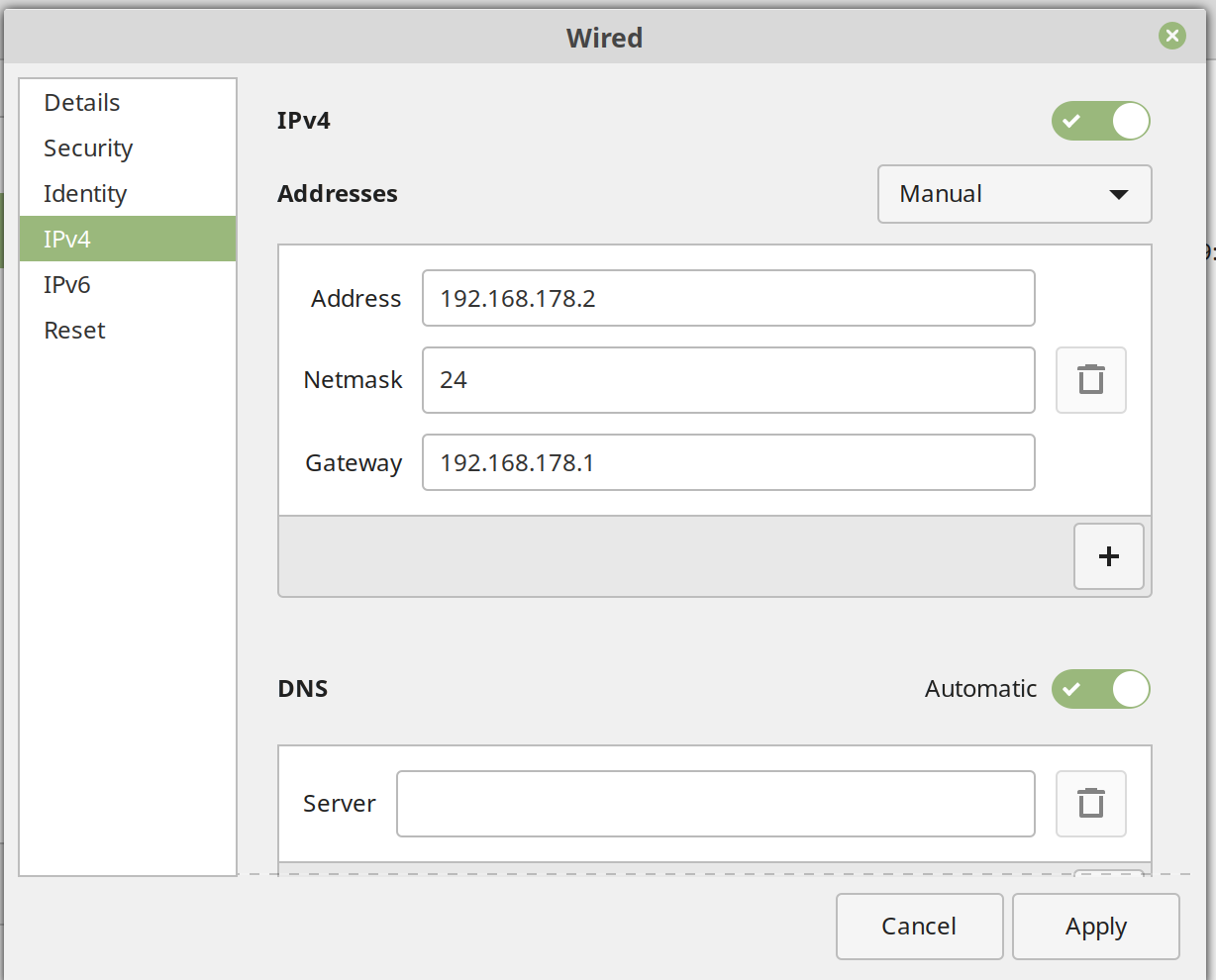1216x980 pixels.
Task: Add a new address row
Action: 1108,556
